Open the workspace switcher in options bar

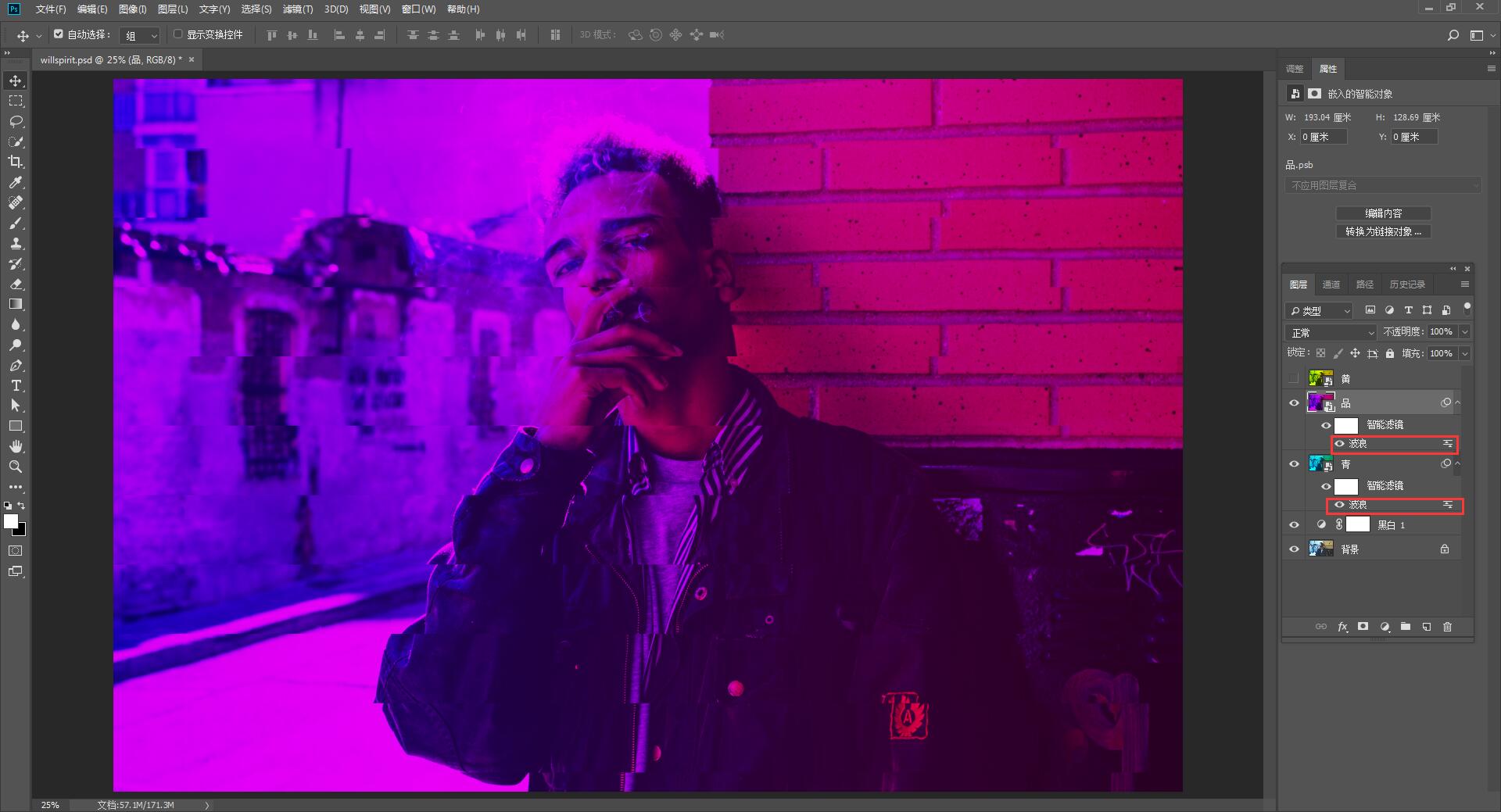[1477, 35]
